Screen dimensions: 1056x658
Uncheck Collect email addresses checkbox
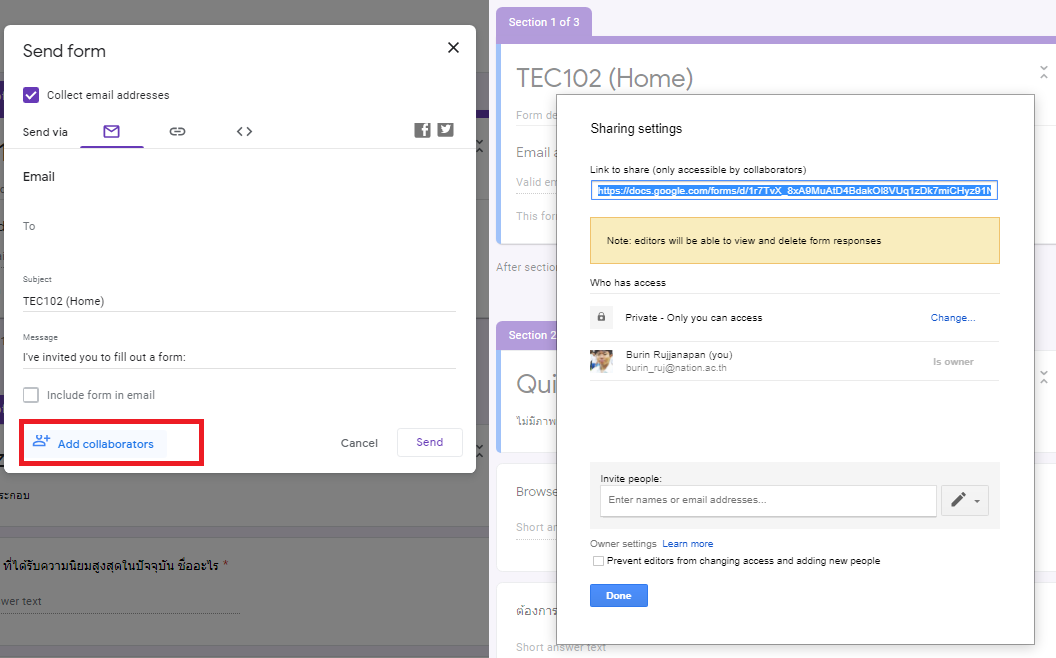(x=31, y=95)
